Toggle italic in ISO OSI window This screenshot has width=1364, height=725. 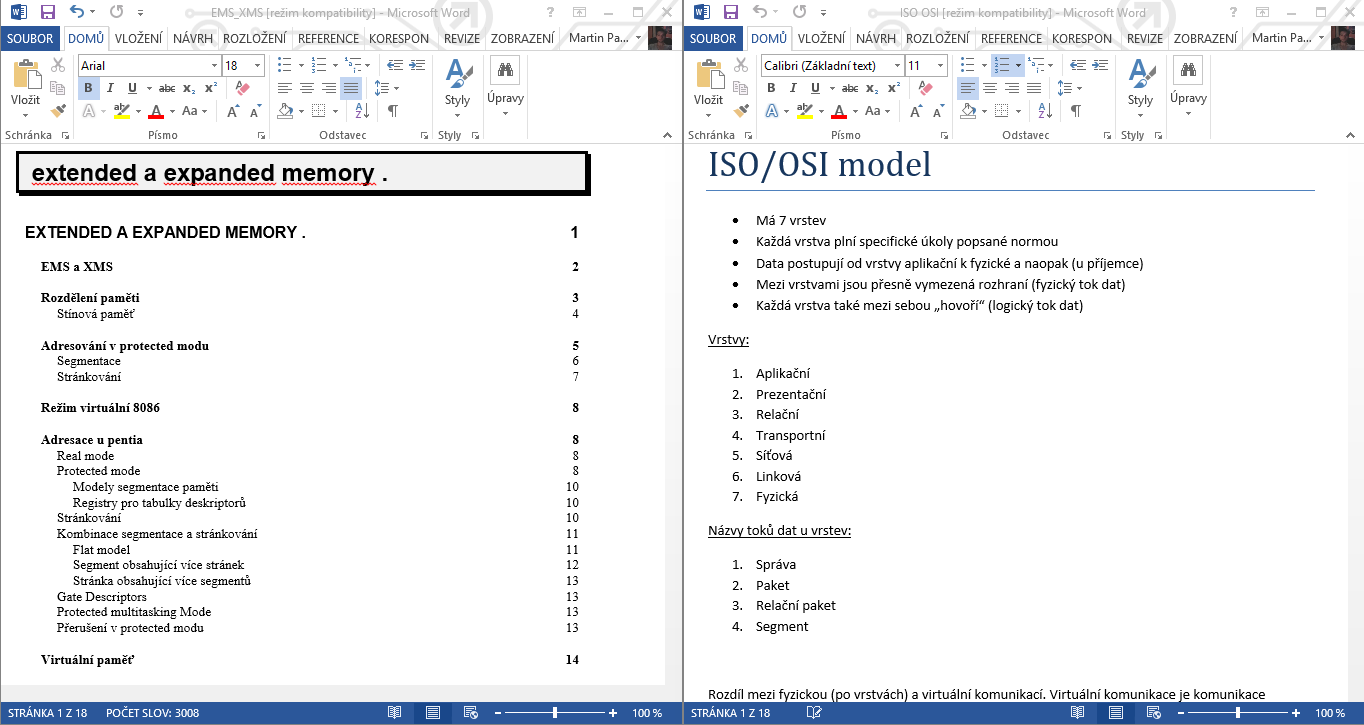click(793, 88)
